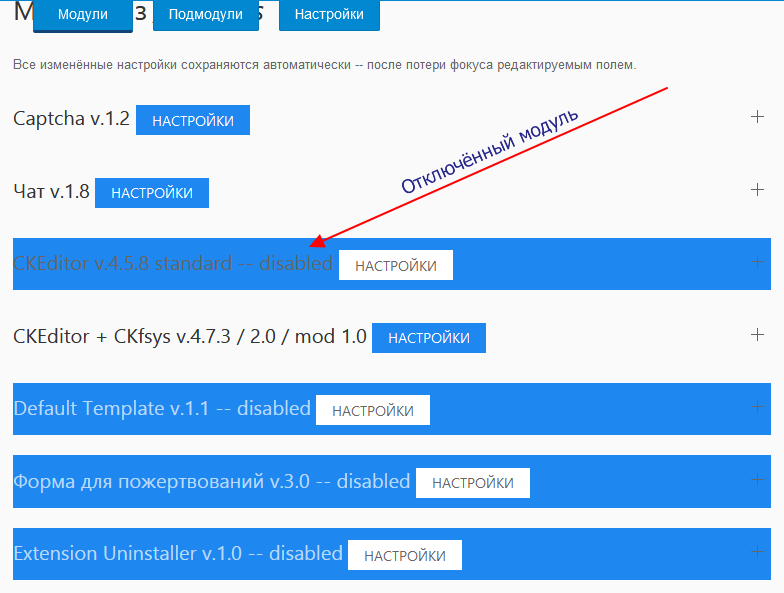The width and height of the screenshot is (784, 593).
Task: Select the Captcha v.1.2 module title
Action: tap(72, 119)
